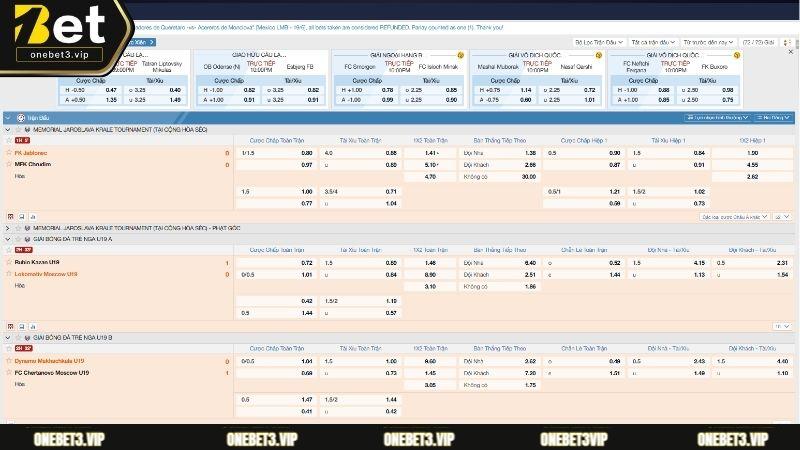Select Jablonec first-half 1X2 odds 1.90
The image size is (800, 450).
(752, 153)
